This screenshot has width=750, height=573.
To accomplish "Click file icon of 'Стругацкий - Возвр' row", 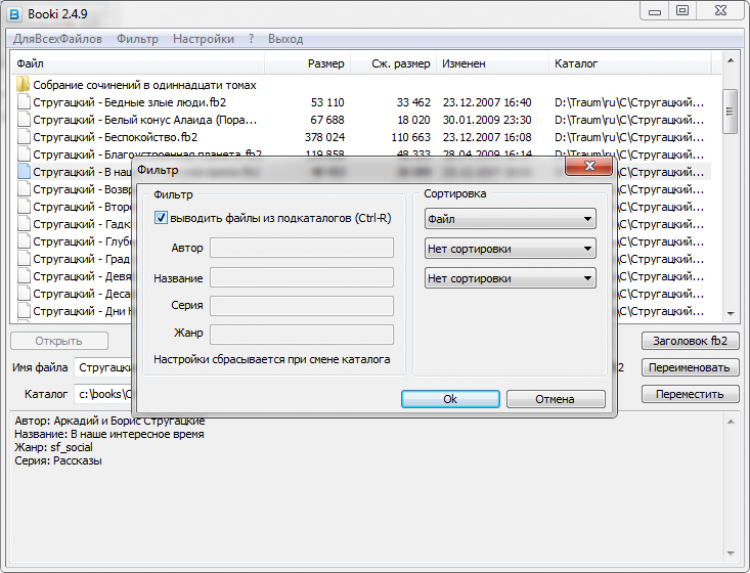I will click(23, 189).
